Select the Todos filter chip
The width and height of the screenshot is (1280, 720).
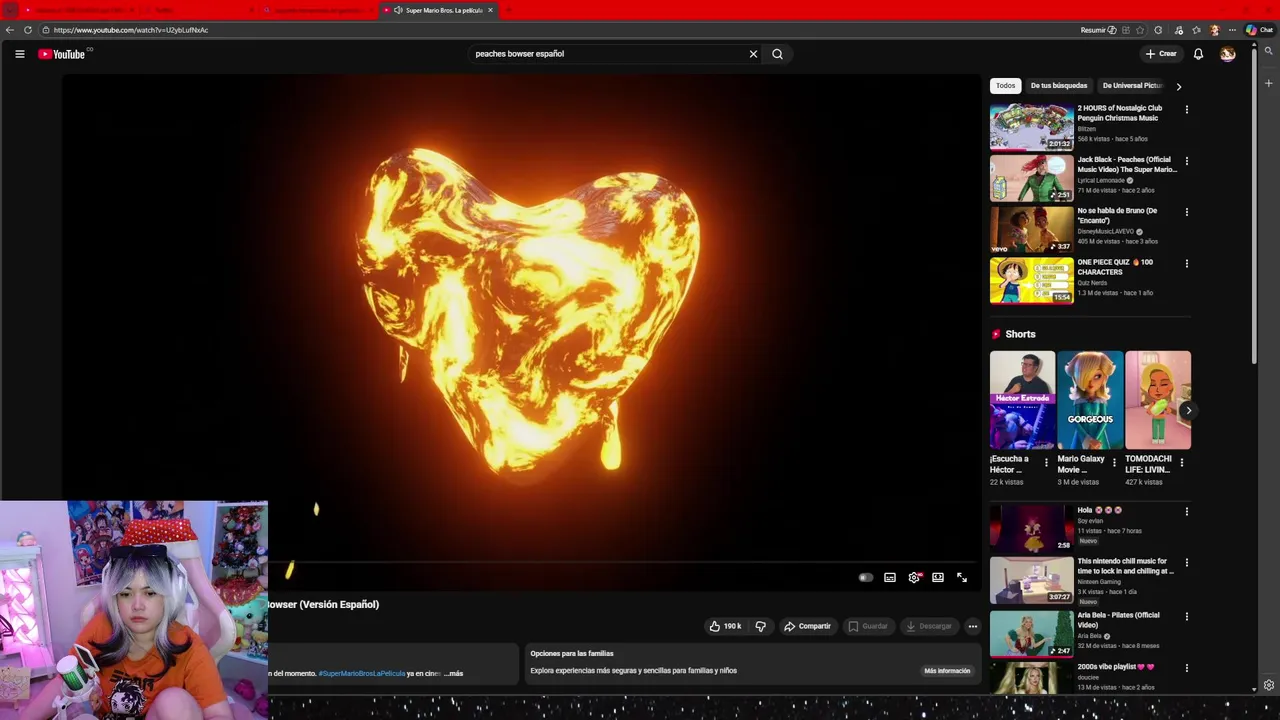click(x=1005, y=86)
